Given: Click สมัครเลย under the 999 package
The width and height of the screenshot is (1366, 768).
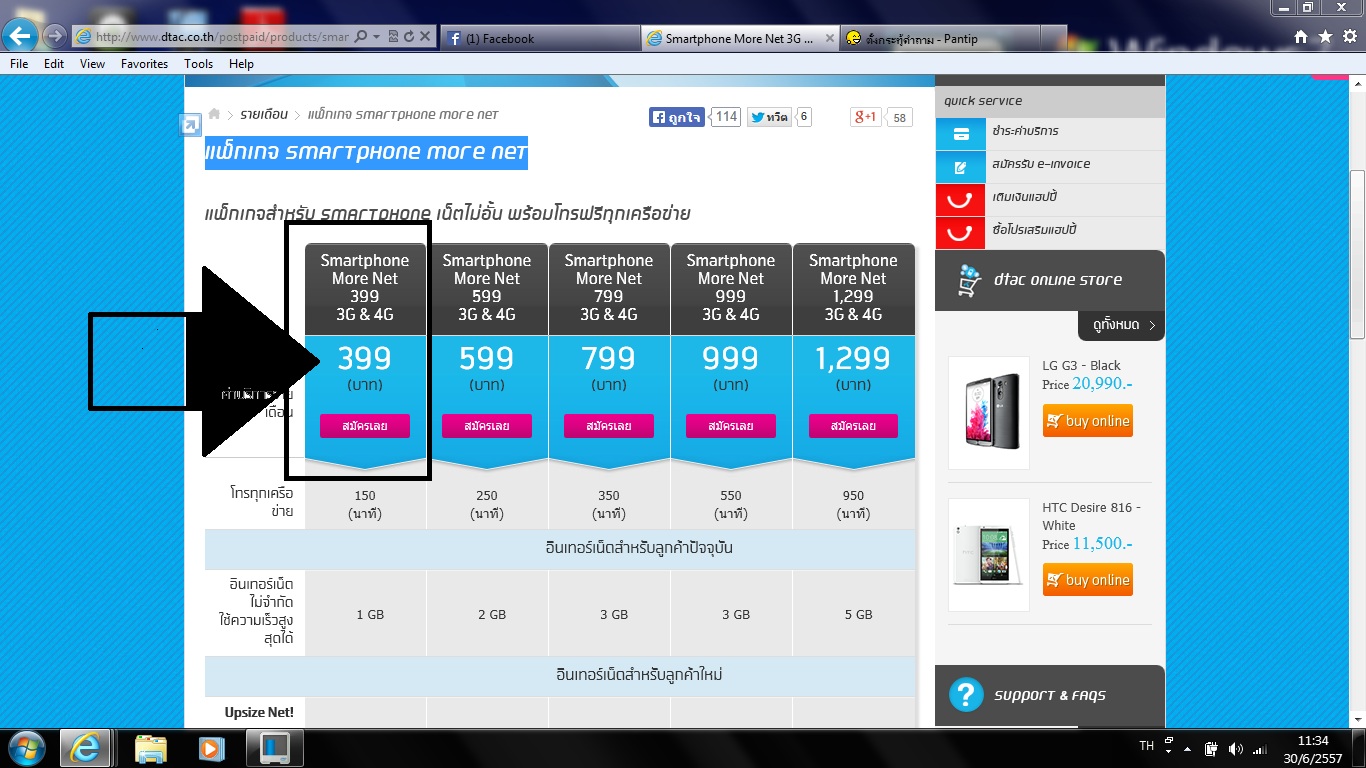Looking at the screenshot, I should (731, 426).
